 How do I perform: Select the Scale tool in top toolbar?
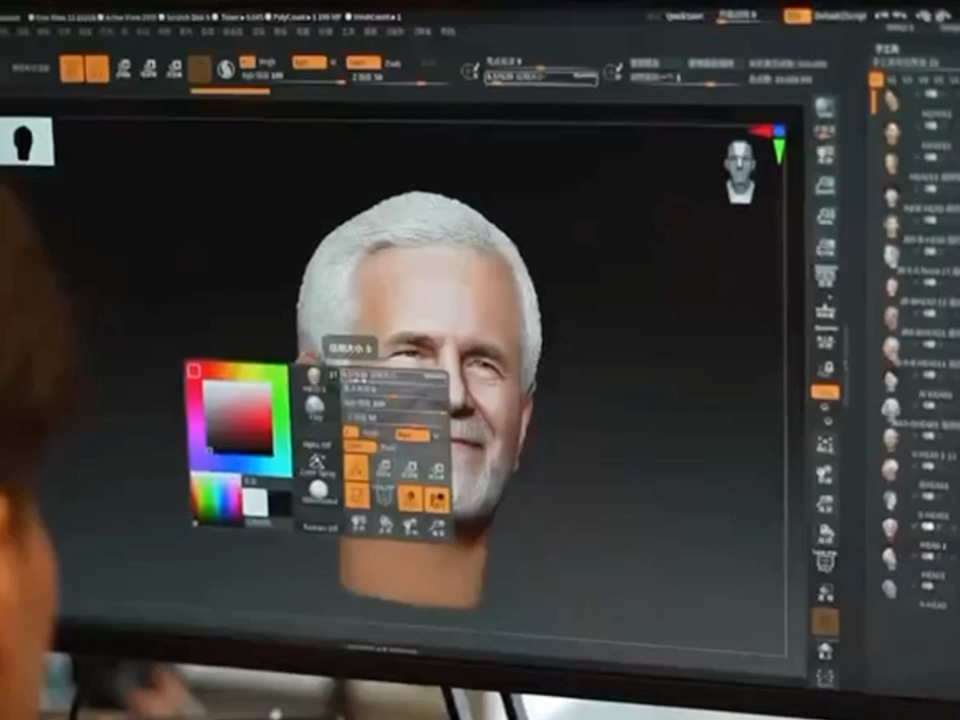(x=150, y=69)
